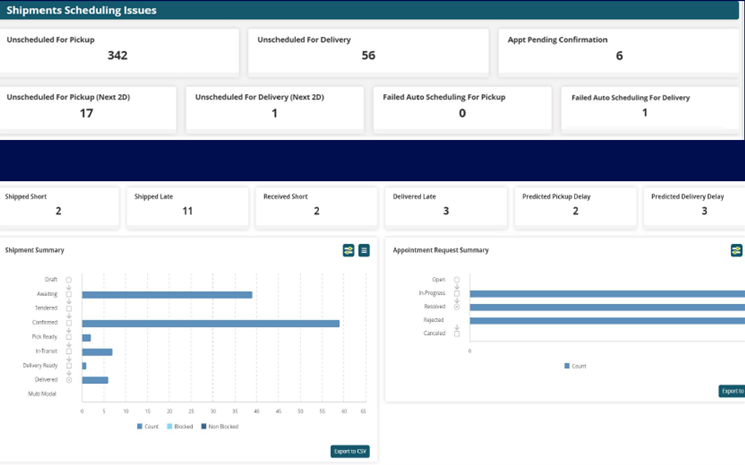The image size is (745, 465).
Task: Toggle Non Blocked legend swatch
Action: [x=220, y=427]
